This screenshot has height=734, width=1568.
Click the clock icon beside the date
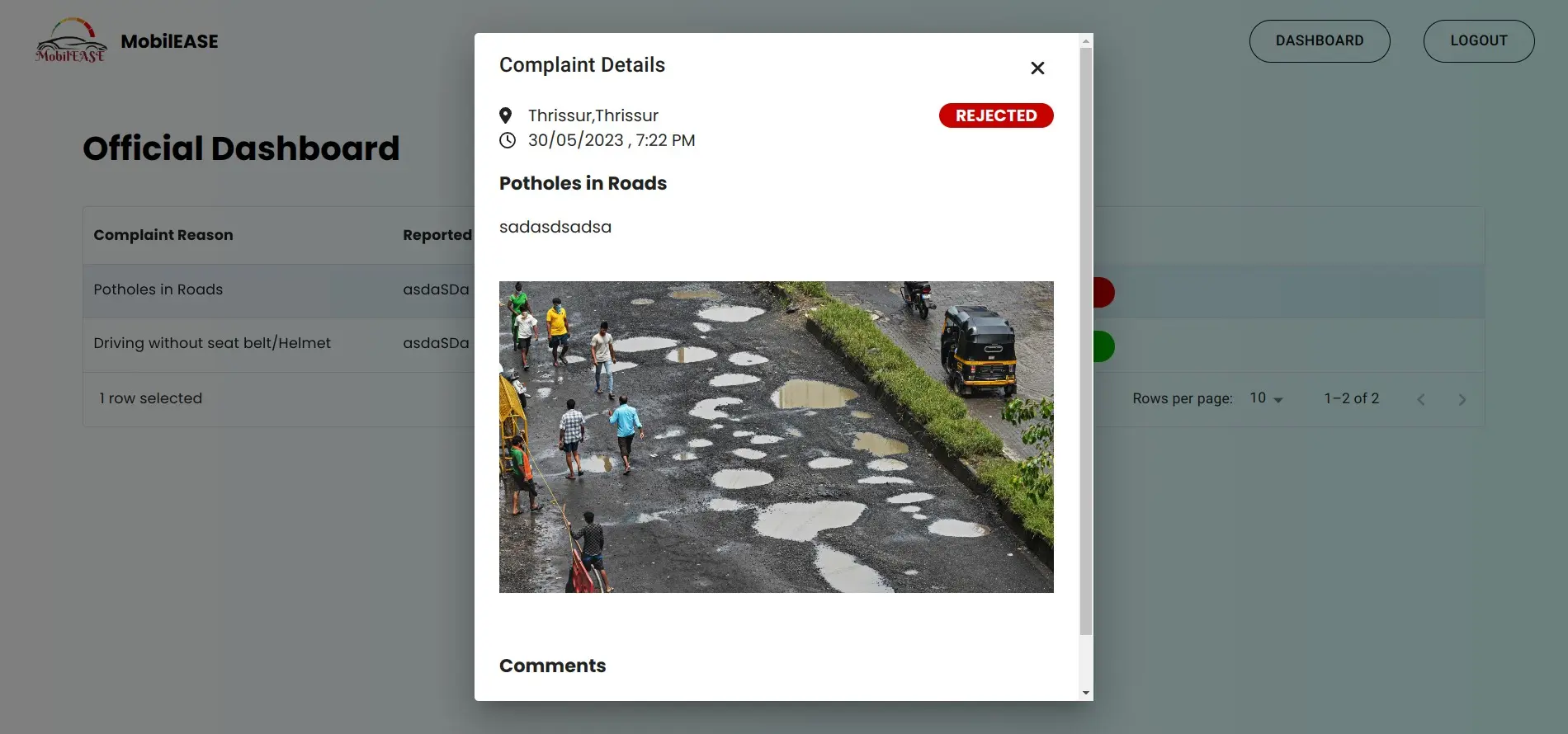coord(508,140)
